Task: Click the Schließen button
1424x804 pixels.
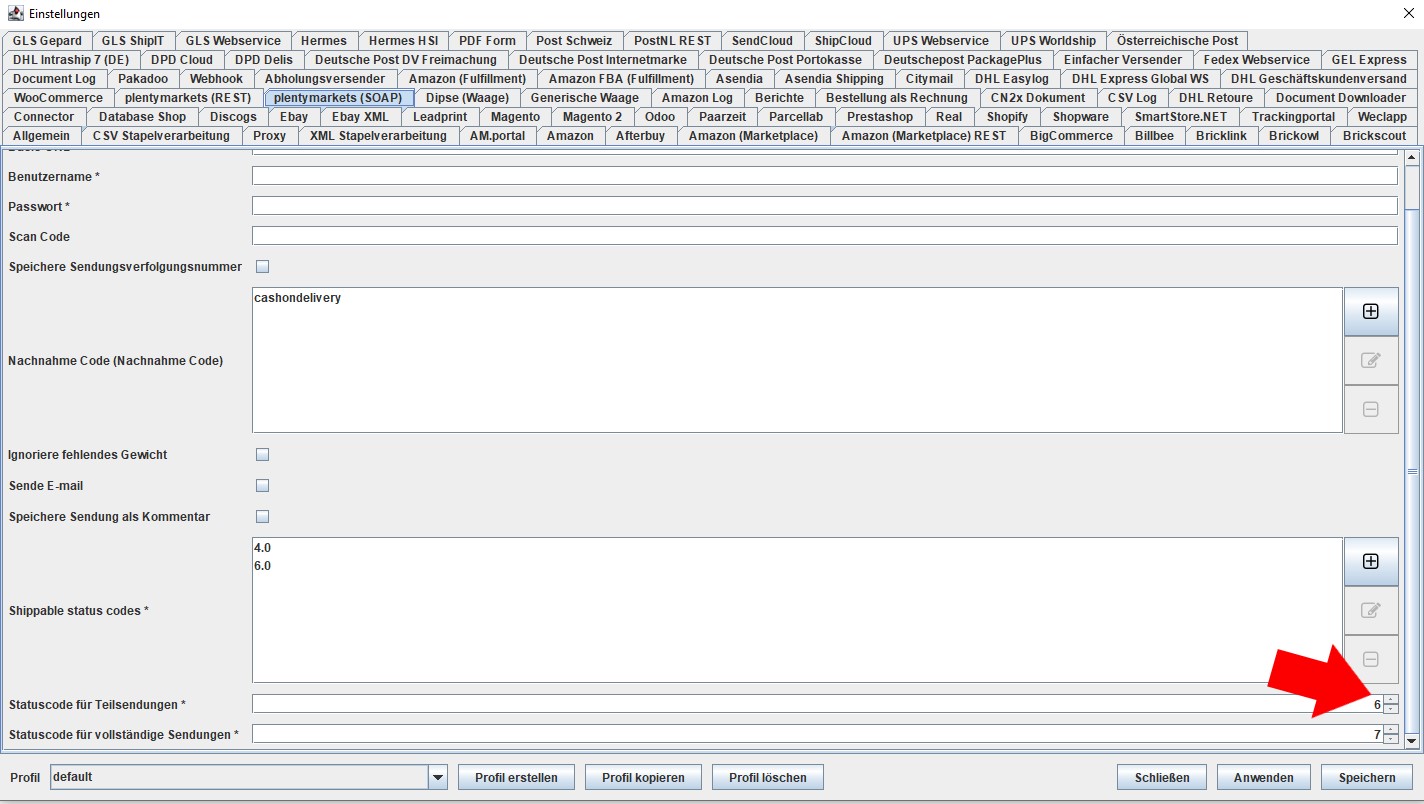Action: click(x=1162, y=777)
